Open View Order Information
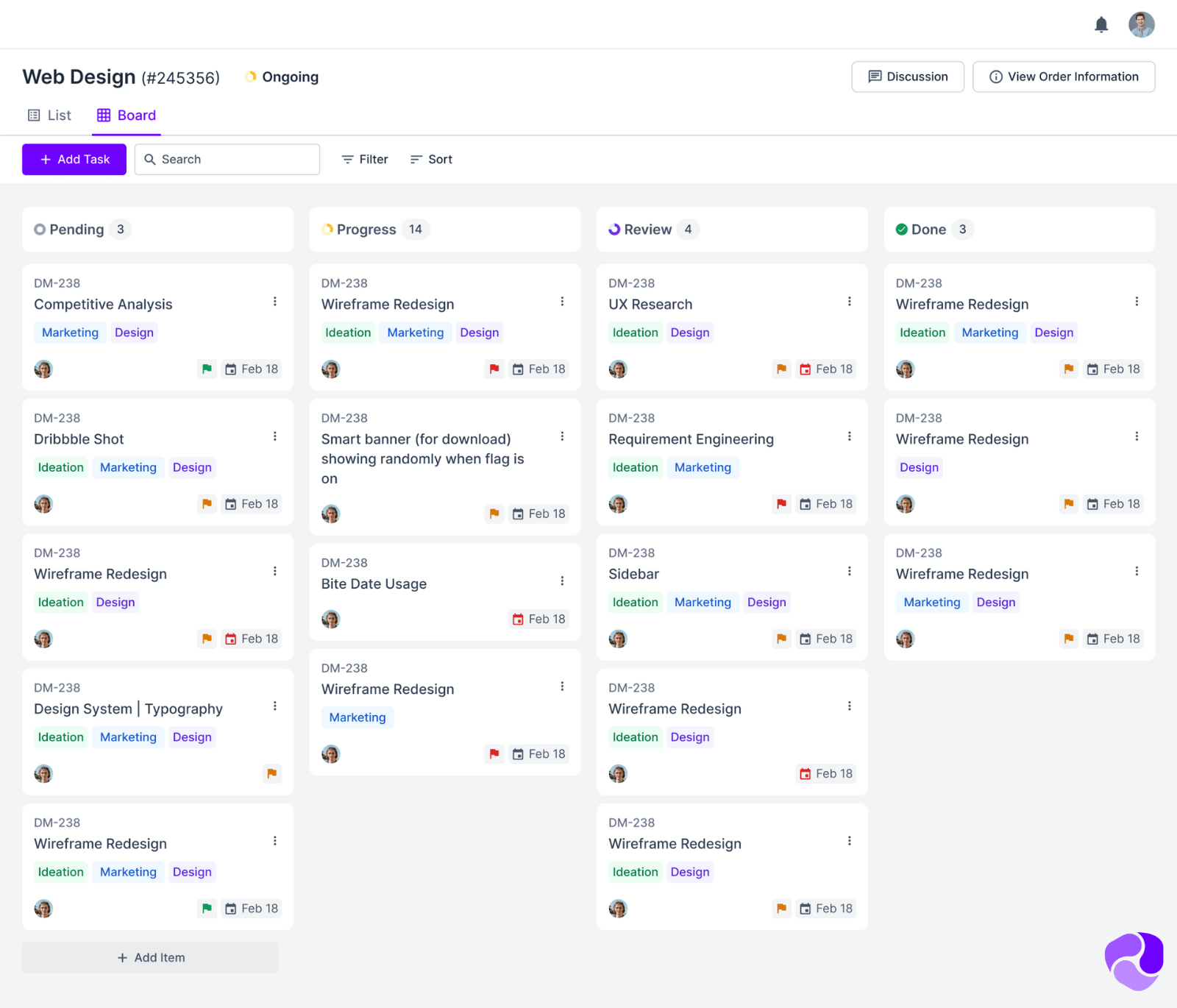The width and height of the screenshot is (1177, 1008). [1063, 77]
